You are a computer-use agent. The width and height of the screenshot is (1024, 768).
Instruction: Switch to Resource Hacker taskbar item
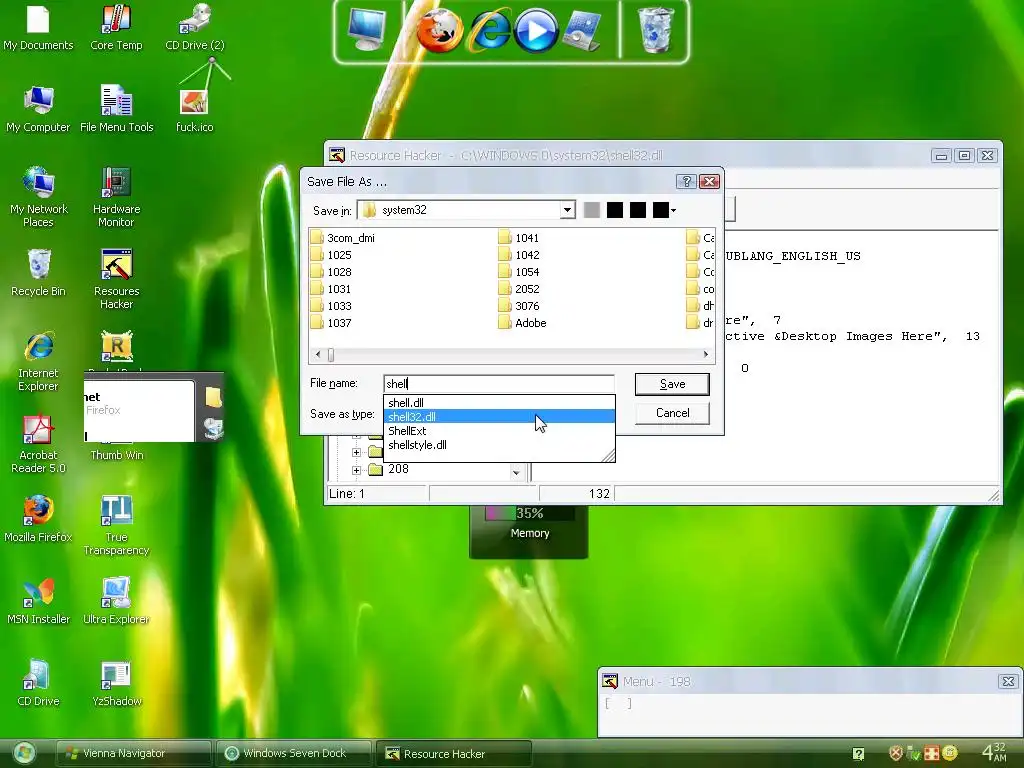click(x=454, y=754)
